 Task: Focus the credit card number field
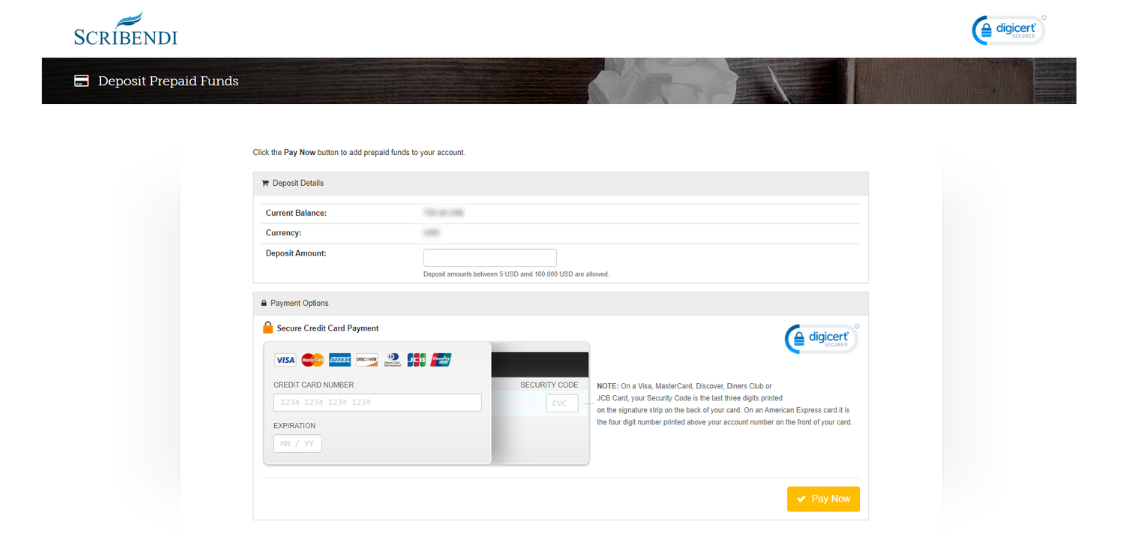377,403
